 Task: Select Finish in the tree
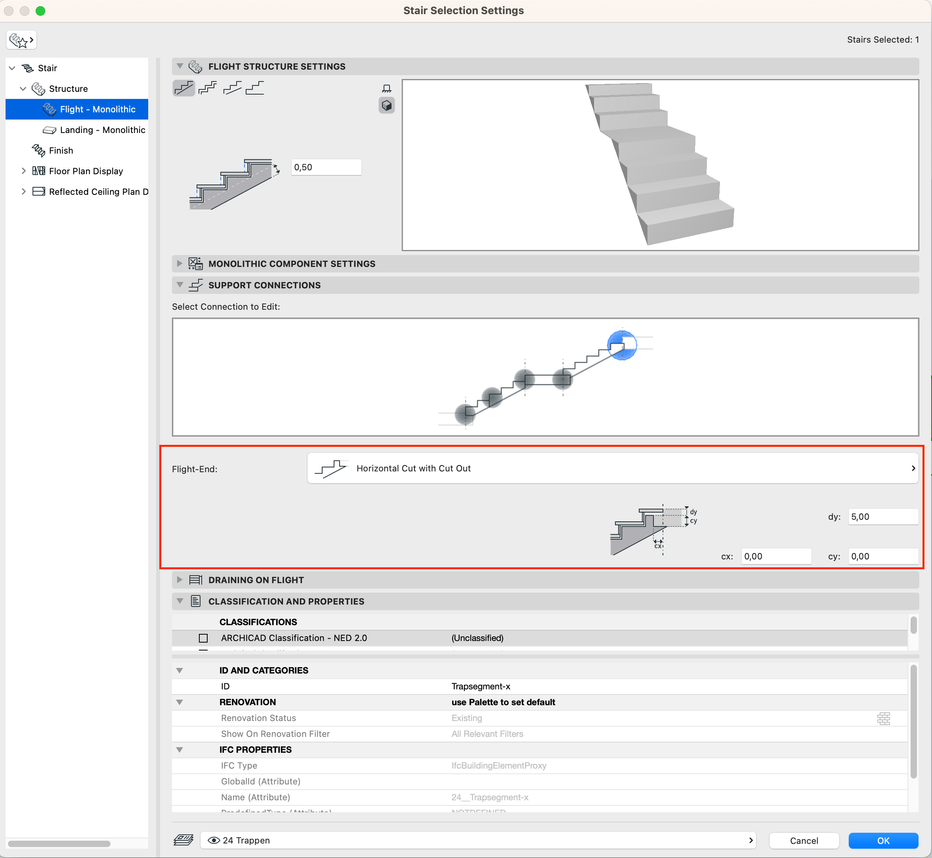pos(53,151)
